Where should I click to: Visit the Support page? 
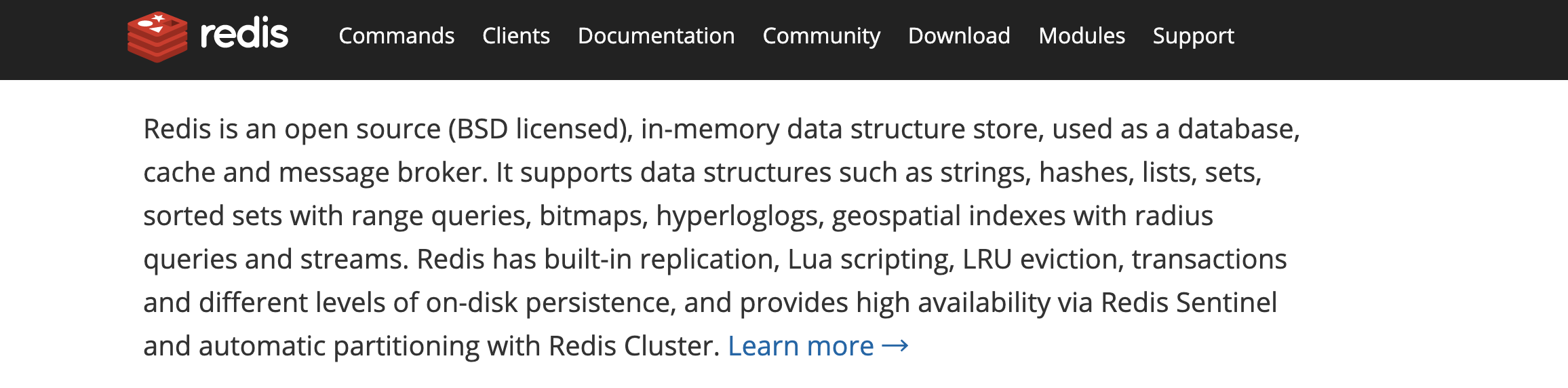coord(1193,36)
